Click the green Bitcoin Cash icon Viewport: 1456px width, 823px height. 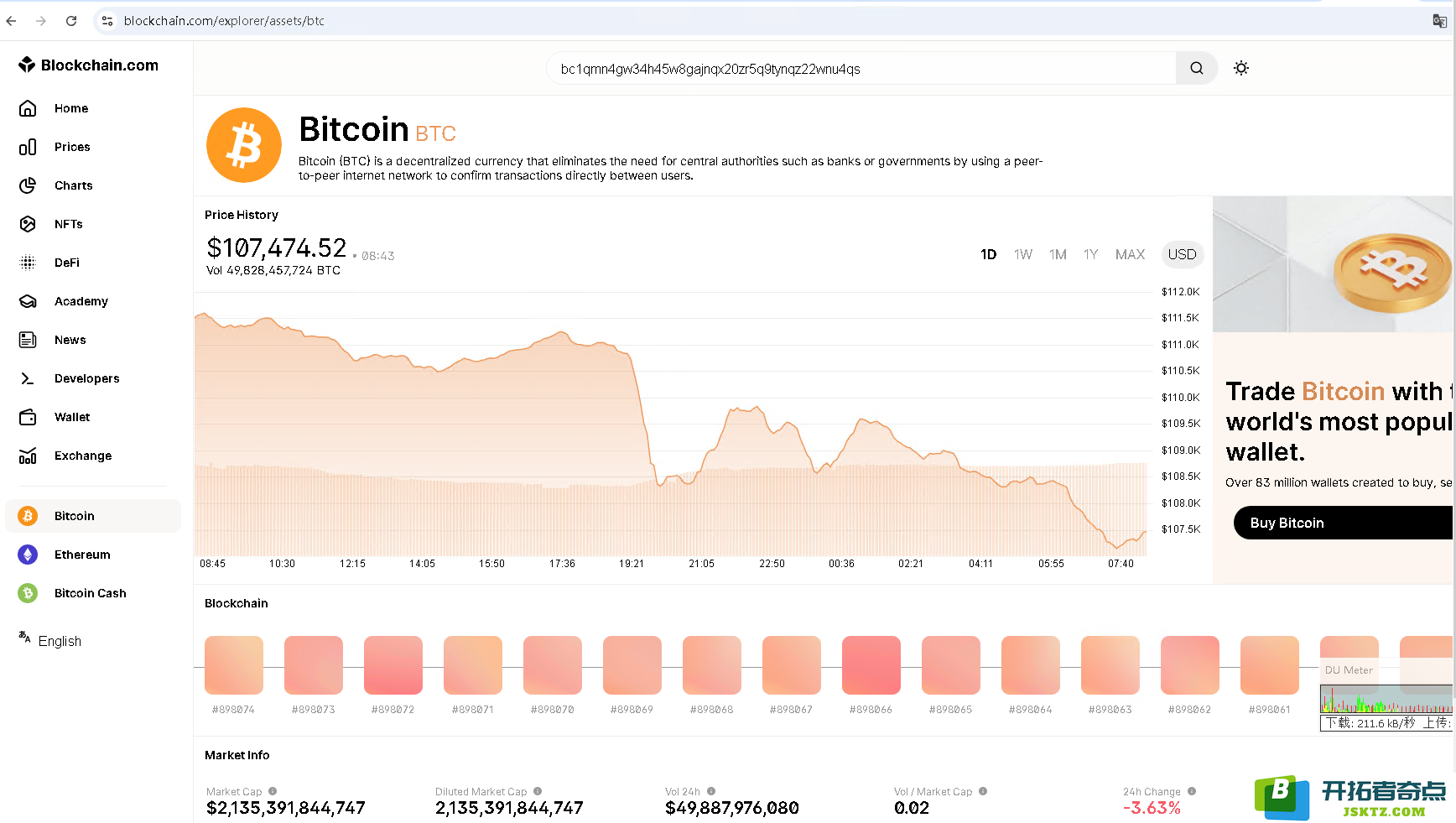point(28,593)
